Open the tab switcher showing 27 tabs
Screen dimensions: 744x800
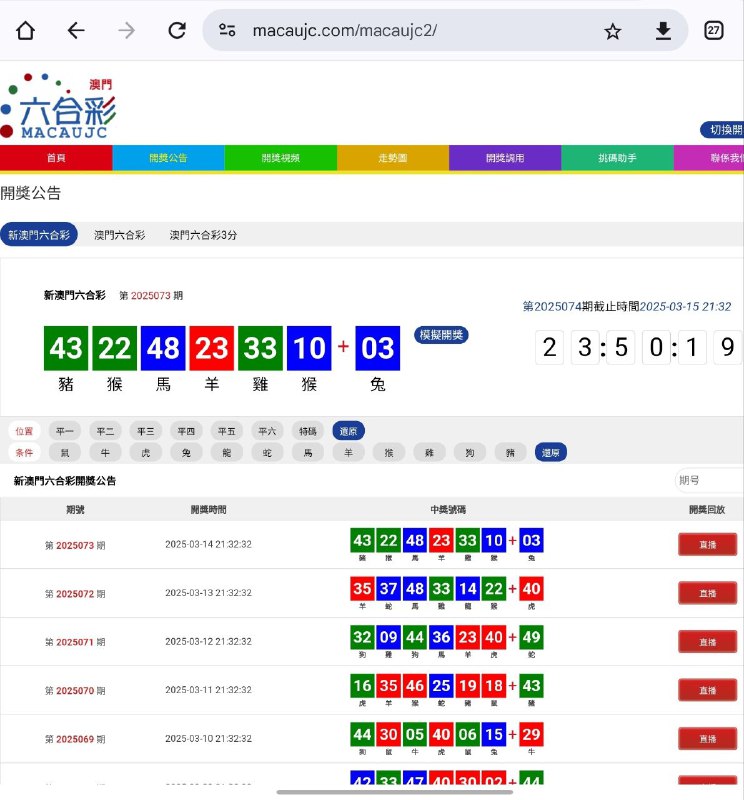click(x=713, y=31)
